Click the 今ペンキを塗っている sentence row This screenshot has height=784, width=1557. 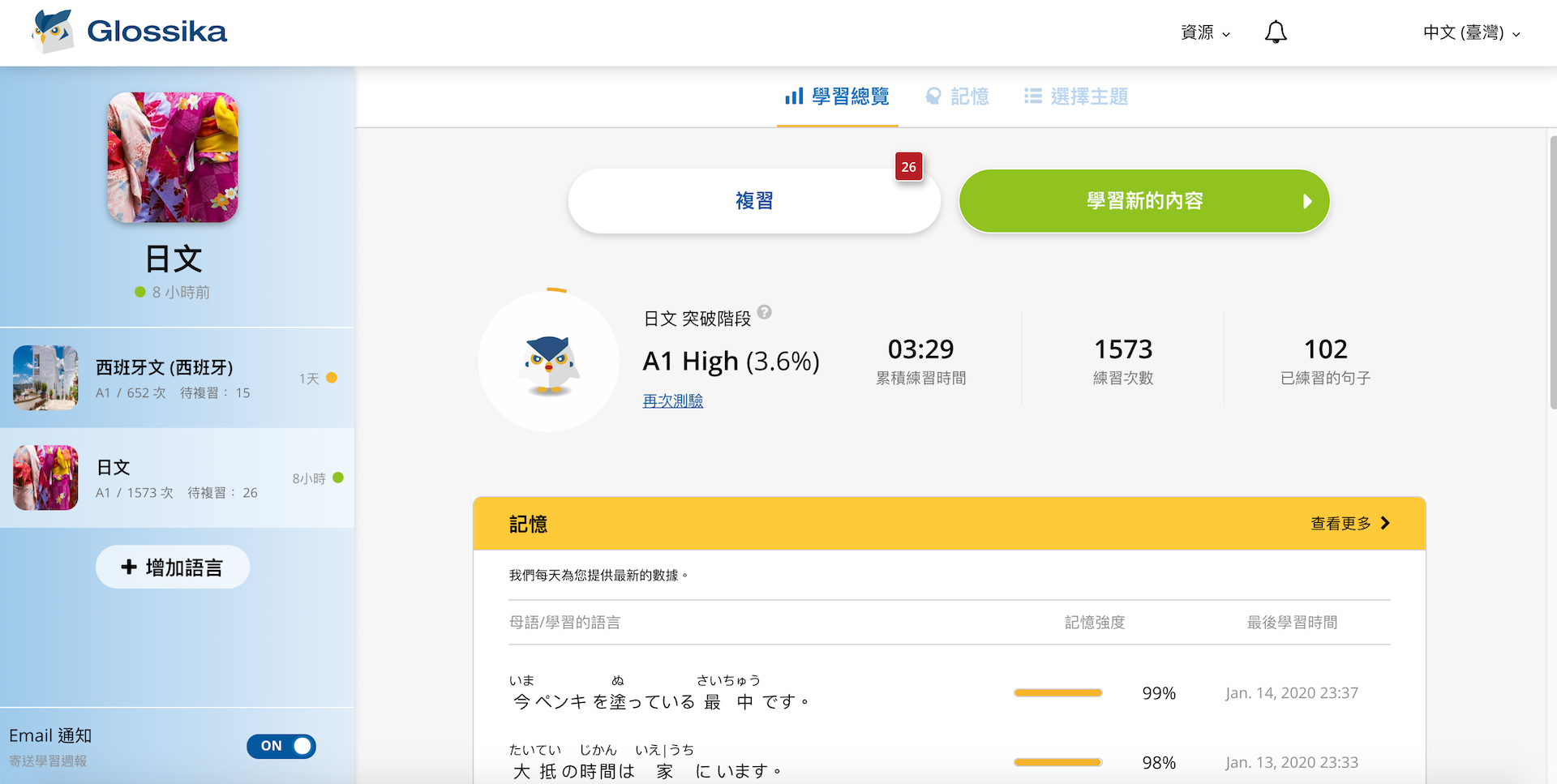pyautogui.click(x=950, y=693)
